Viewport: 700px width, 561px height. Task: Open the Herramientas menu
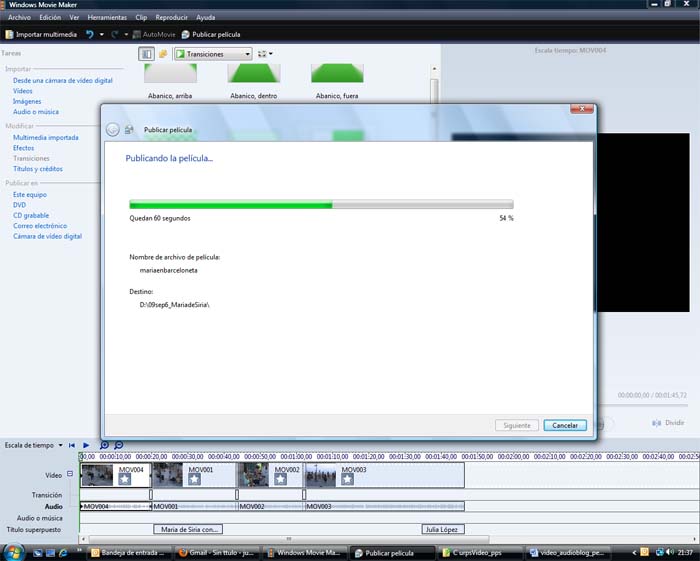(x=107, y=17)
